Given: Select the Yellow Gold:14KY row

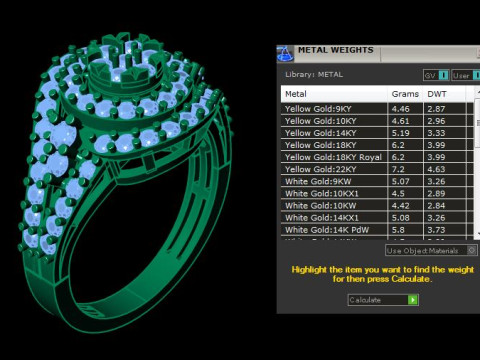Looking at the screenshot, I should click(x=377, y=133).
